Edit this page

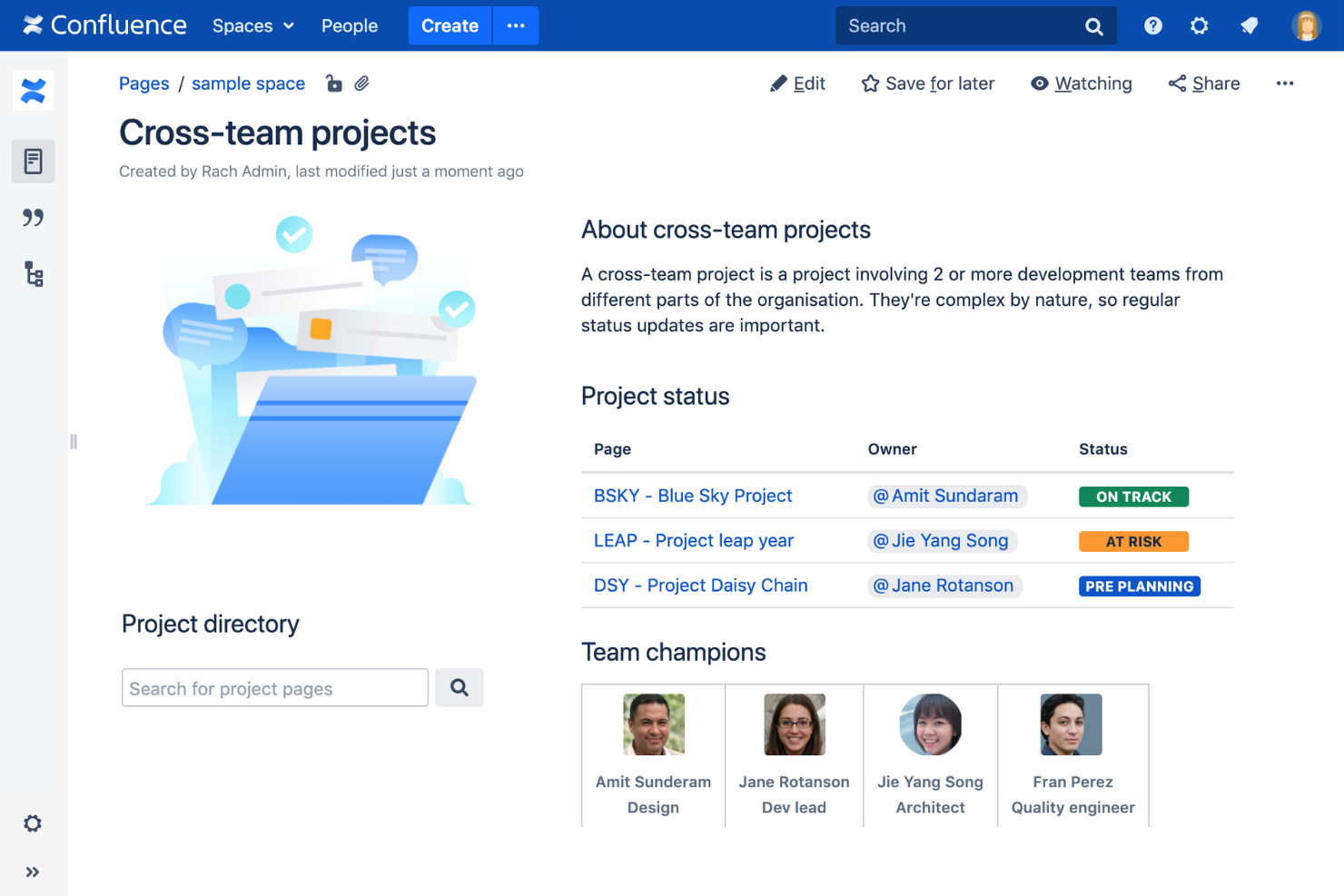tap(797, 83)
